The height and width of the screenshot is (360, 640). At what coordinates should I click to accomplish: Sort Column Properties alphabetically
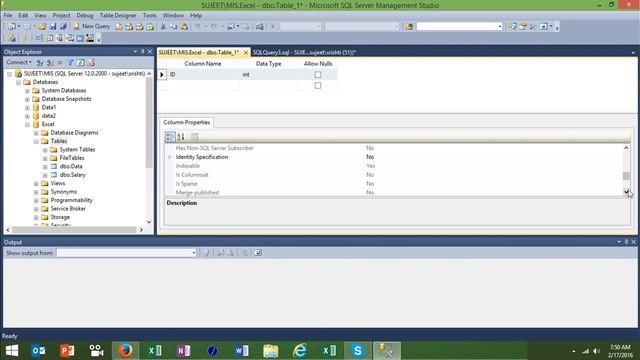click(181, 137)
